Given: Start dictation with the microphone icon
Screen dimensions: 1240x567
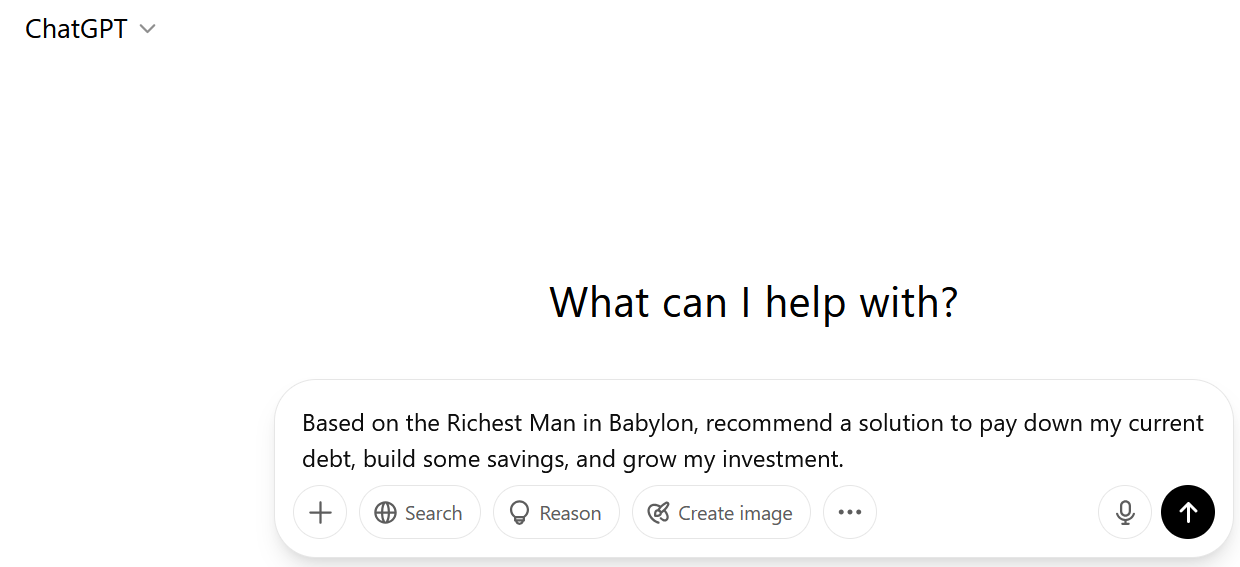Looking at the screenshot, I should tap(1125, 513).
